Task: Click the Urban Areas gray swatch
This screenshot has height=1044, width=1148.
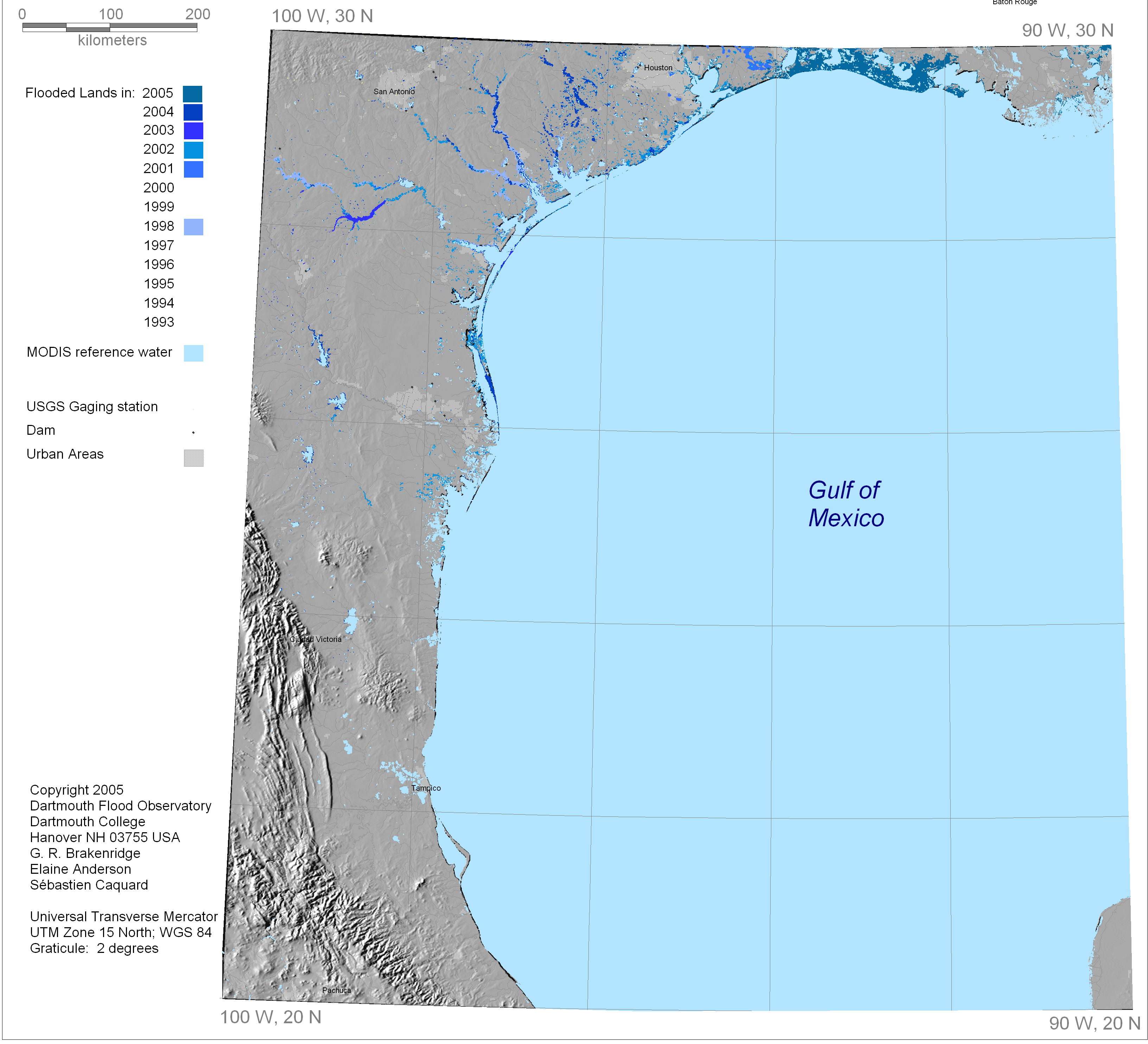Action: point(193,458)
